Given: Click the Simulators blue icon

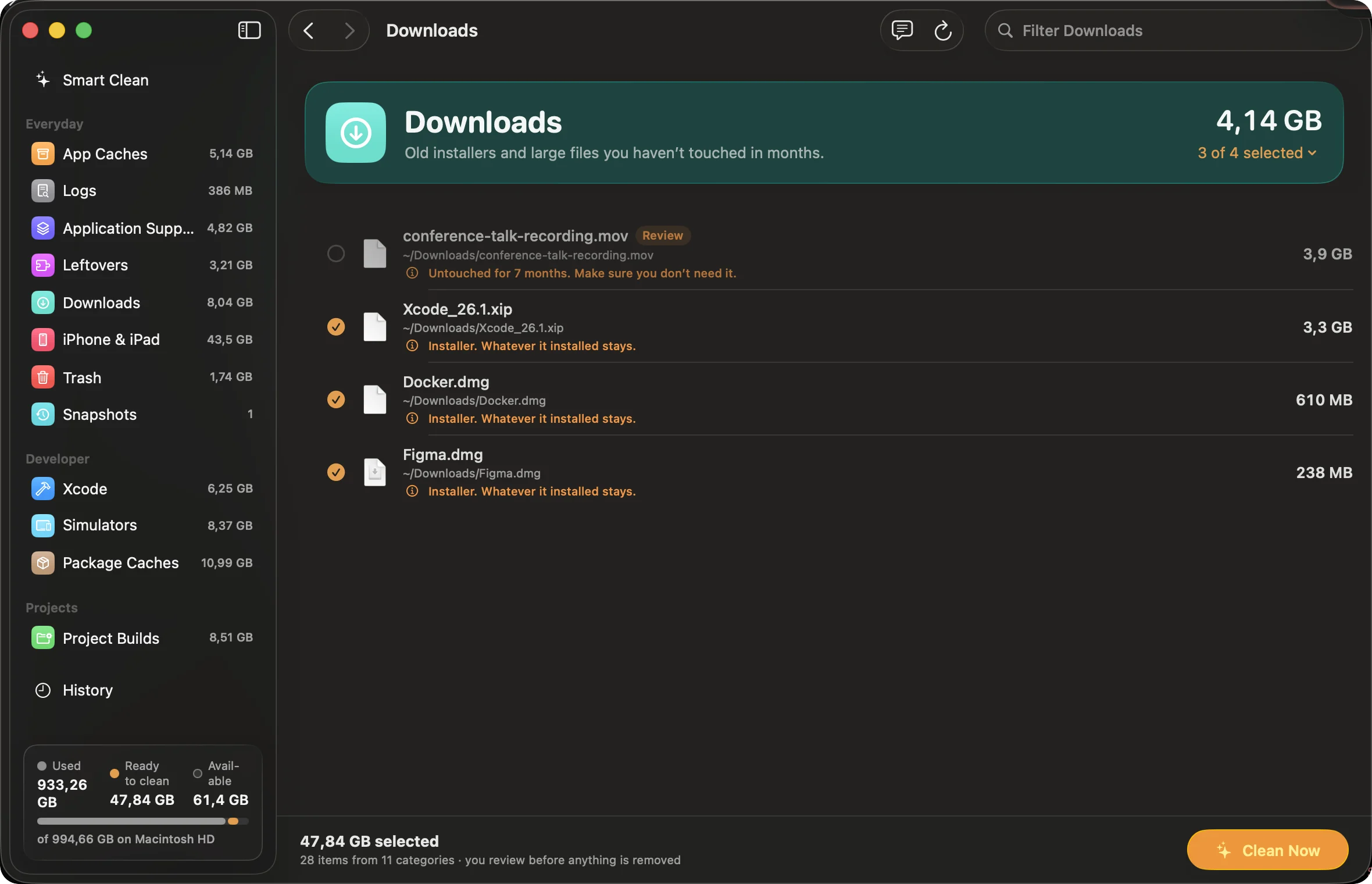Looking at the screenshot, I should pyautogui.click(x=43, y=525).
